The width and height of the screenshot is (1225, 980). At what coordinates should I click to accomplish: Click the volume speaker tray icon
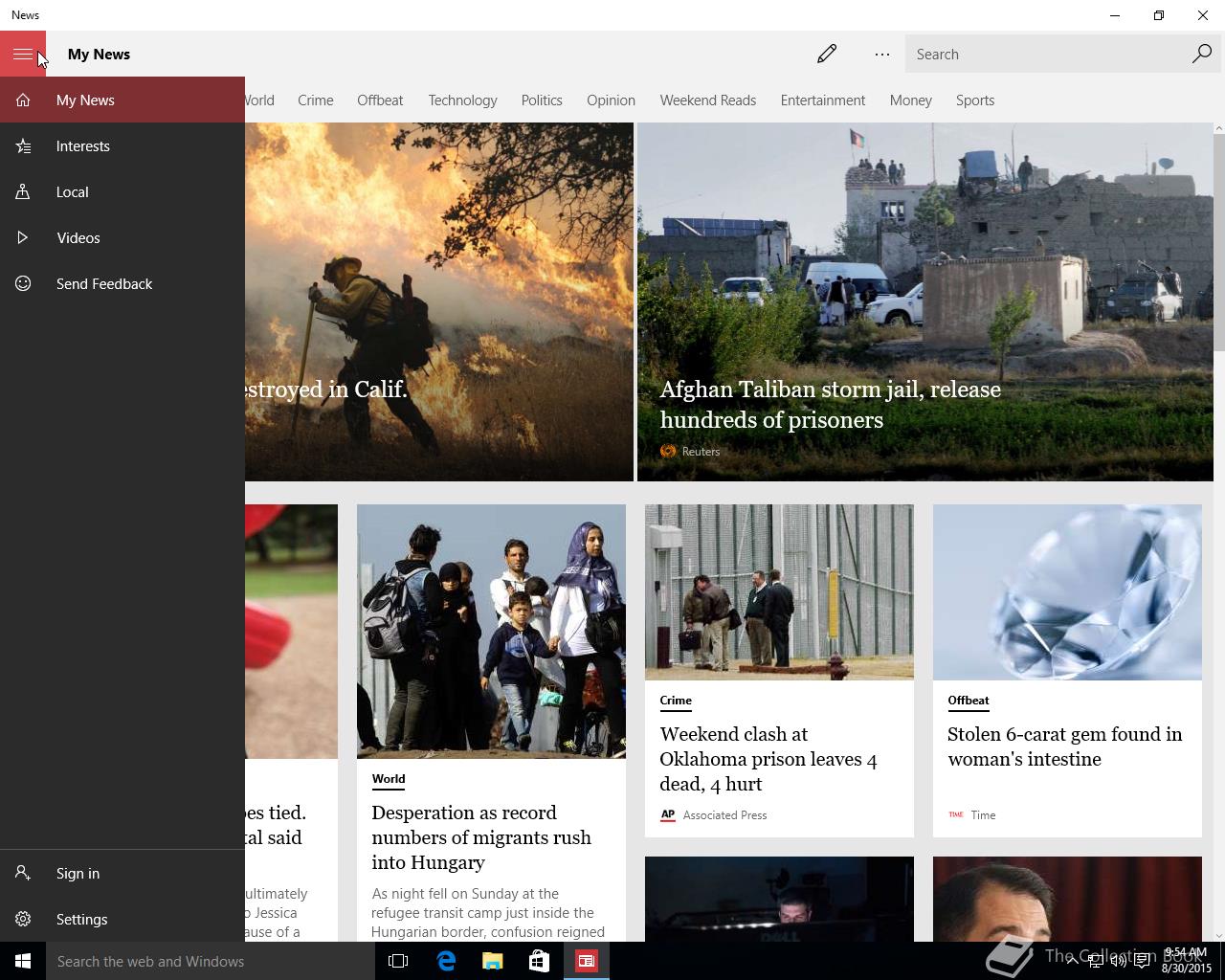(x=1118, y=961)
